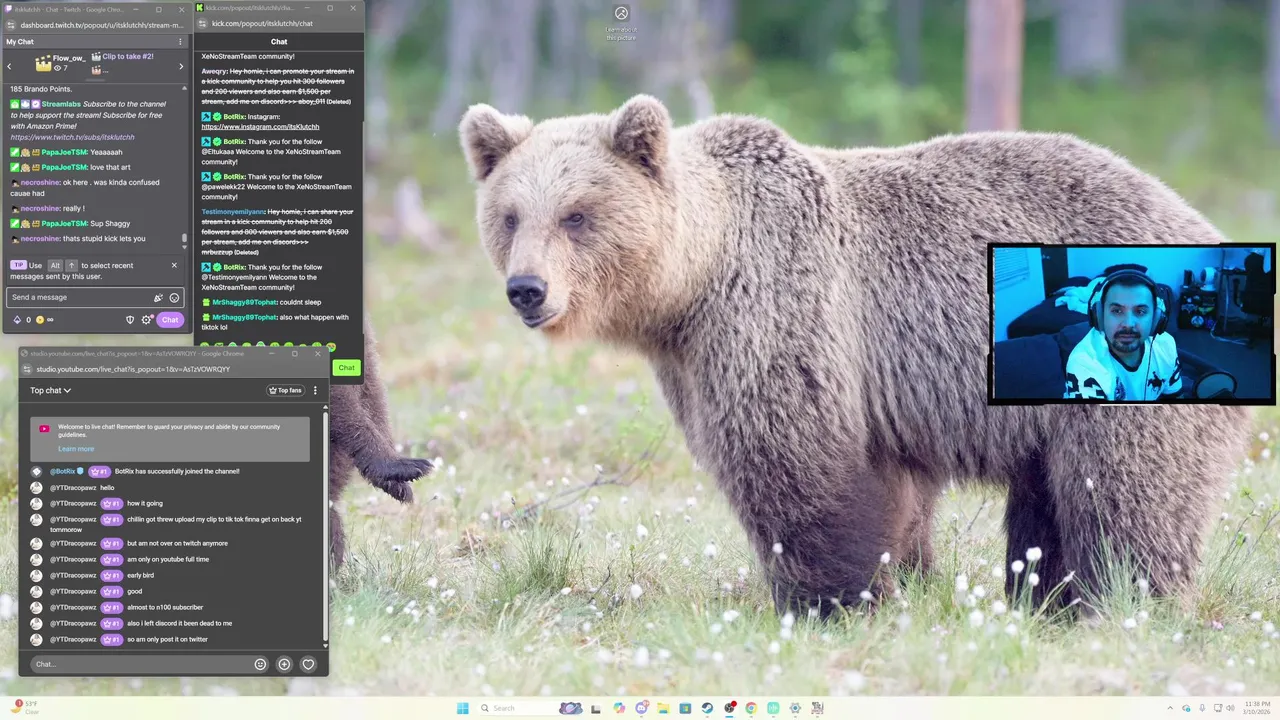Open the volume control in system tray
This screenshot has height=720, width=1280.
(1230, 708)
